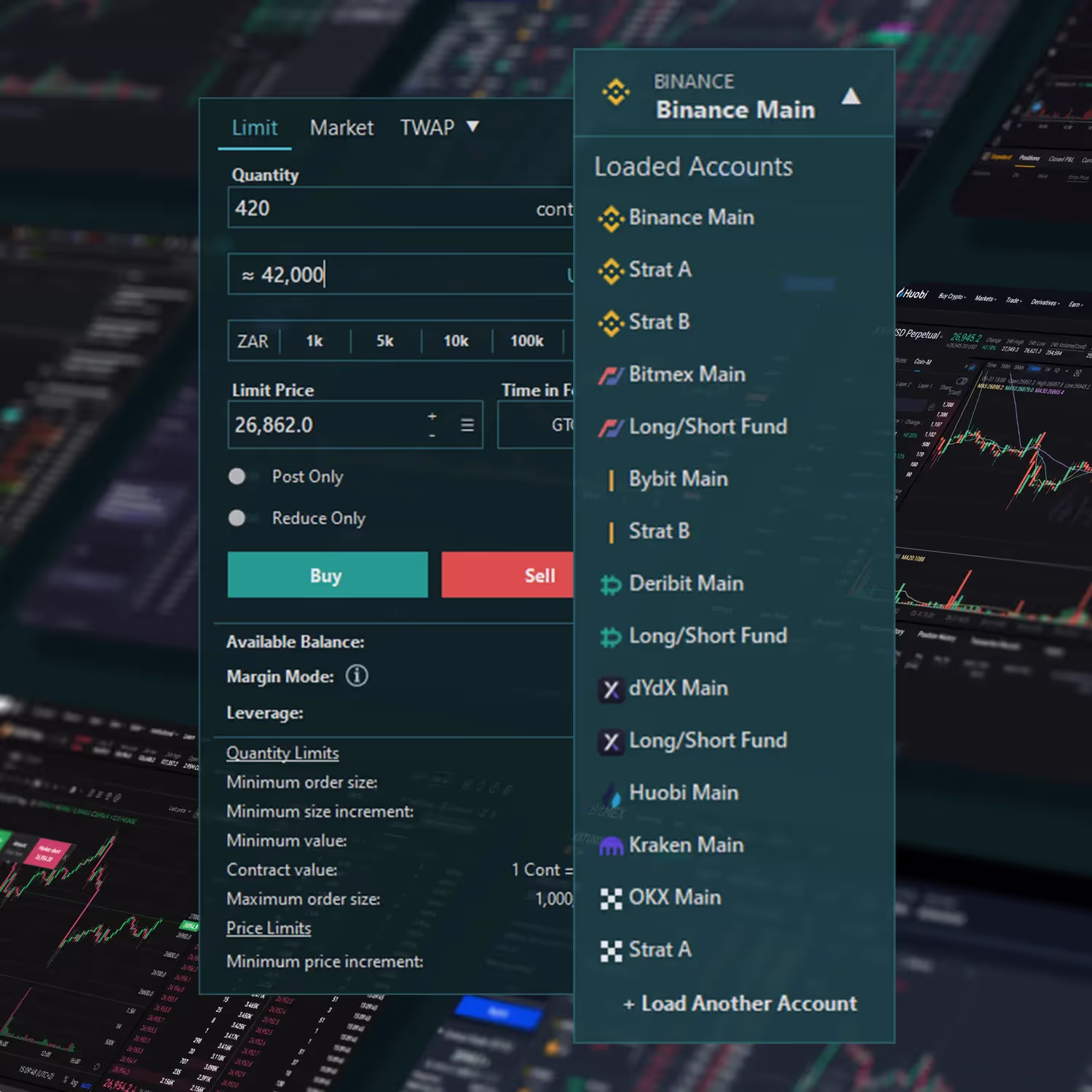Viewport: 1092px width, 1092px height.
Task: Click the Bybit icon beside Bybit Main
Action: click(611, 480)
